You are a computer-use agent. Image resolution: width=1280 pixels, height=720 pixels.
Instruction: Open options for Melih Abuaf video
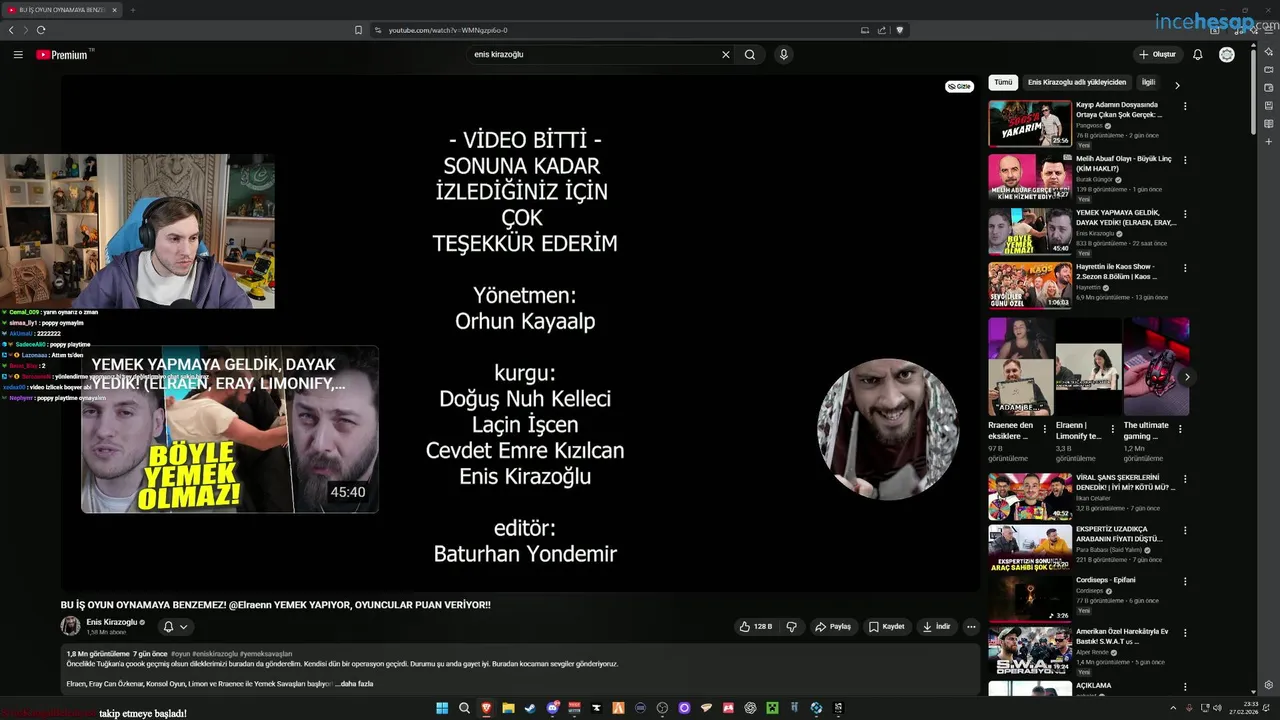(1185, 160)
